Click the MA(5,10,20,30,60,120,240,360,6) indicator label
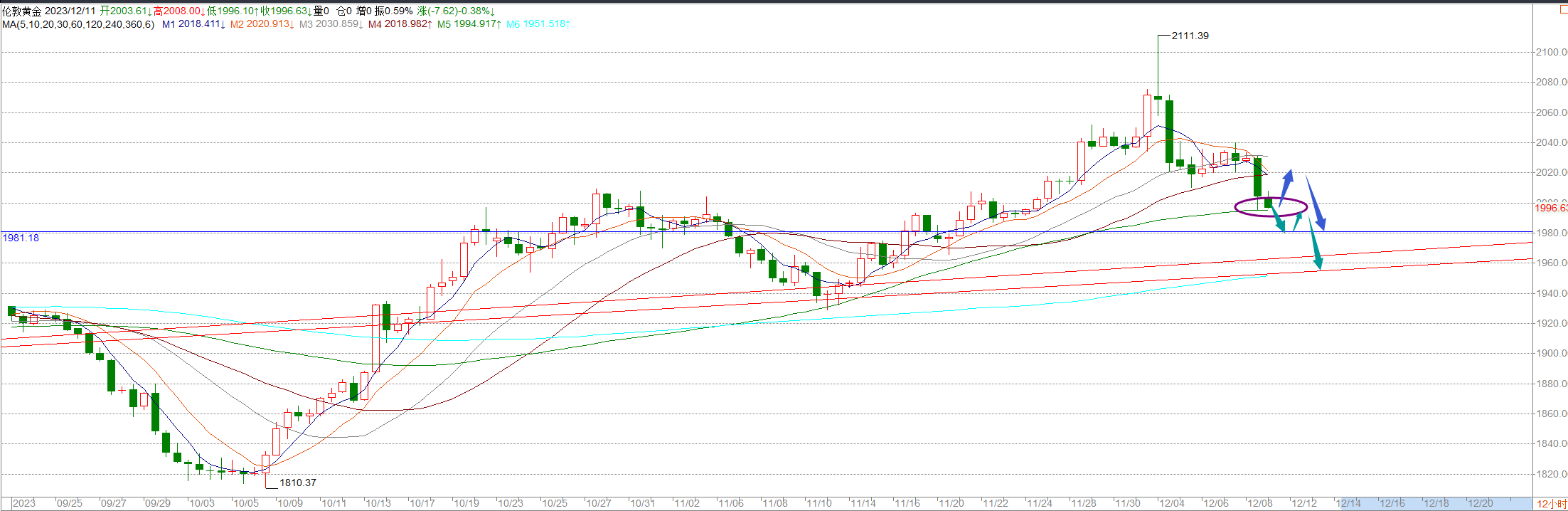The width and height of the screenshot is (1568, 511). pyautogui.click(x=78, y=24)
